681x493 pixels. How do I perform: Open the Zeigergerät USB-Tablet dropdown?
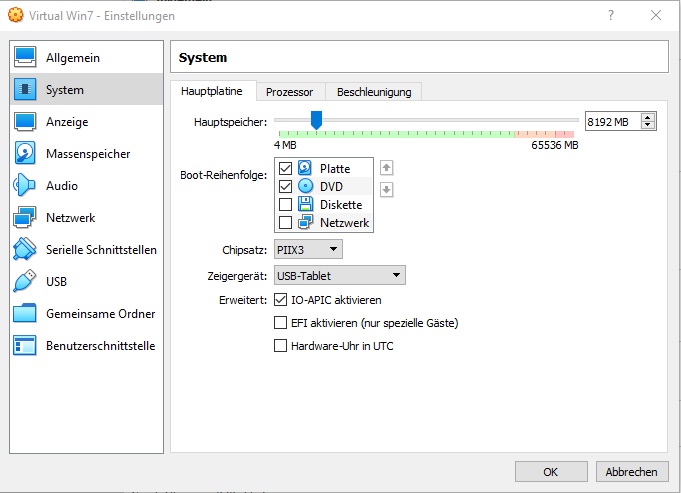point(340,275)
